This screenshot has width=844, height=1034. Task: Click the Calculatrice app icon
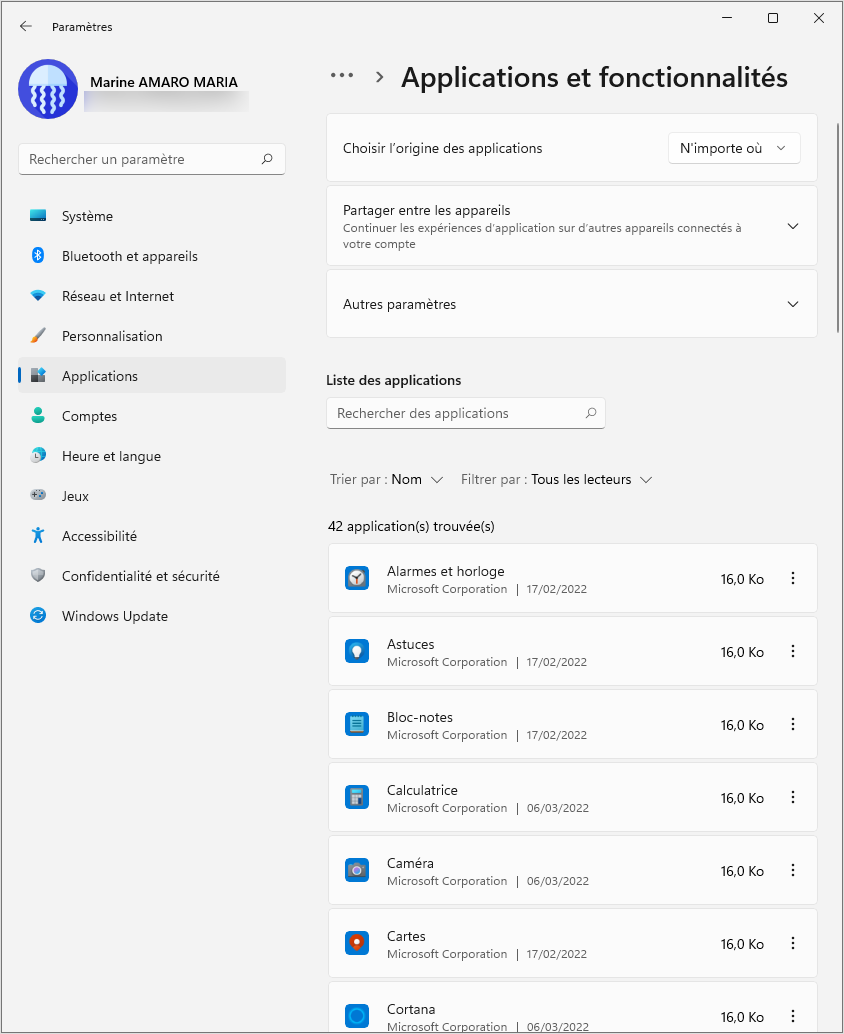pos(357,797)
